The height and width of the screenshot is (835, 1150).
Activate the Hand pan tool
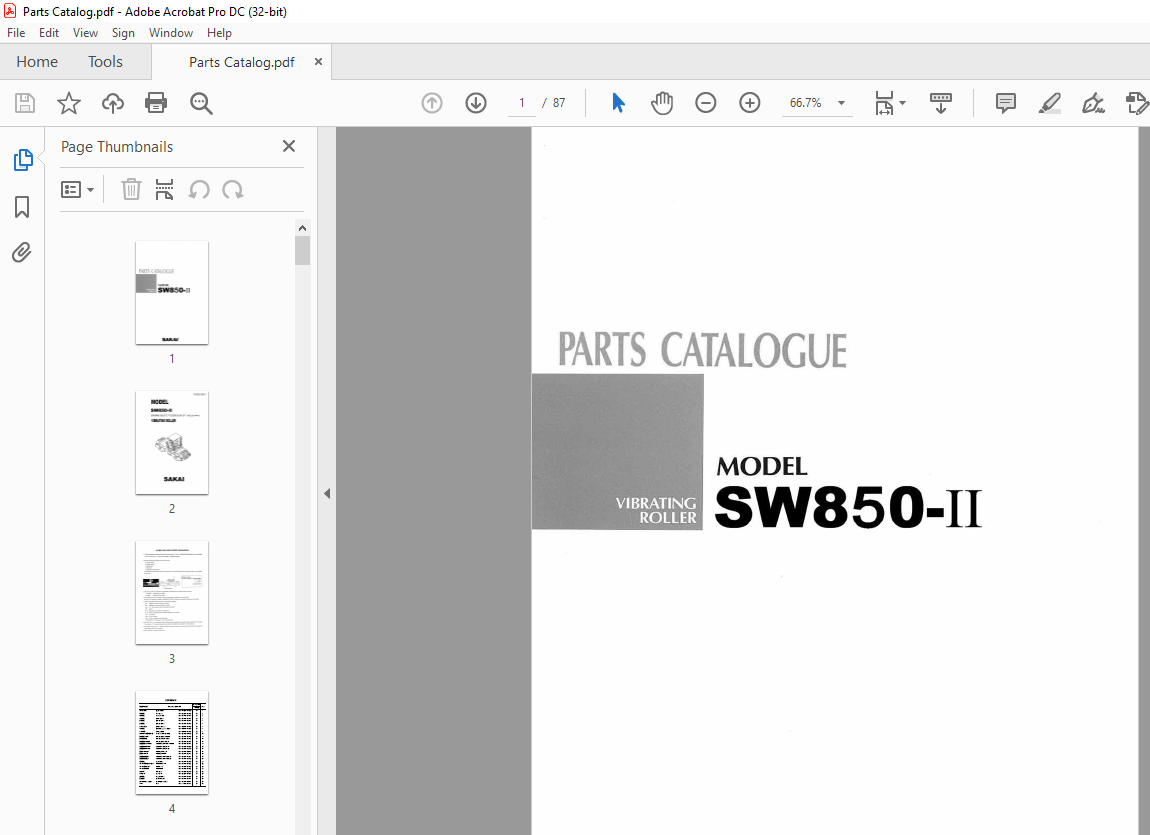point(662,103)
